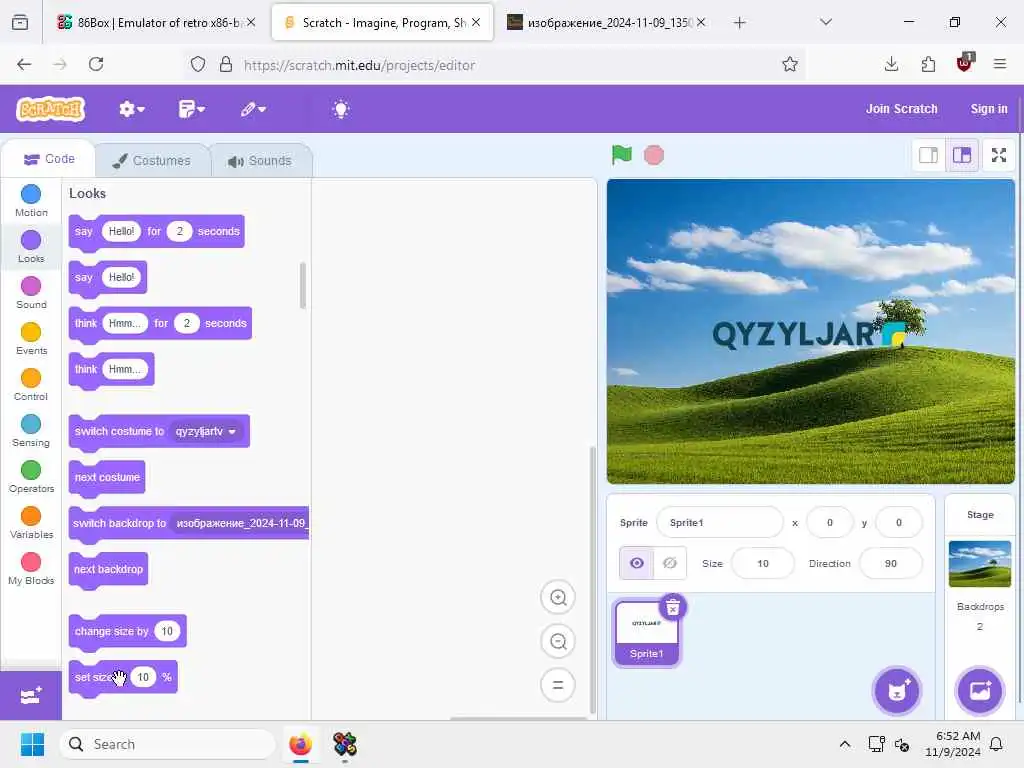
Task: Click the sprite x position field
Action: tap(830, 522)
